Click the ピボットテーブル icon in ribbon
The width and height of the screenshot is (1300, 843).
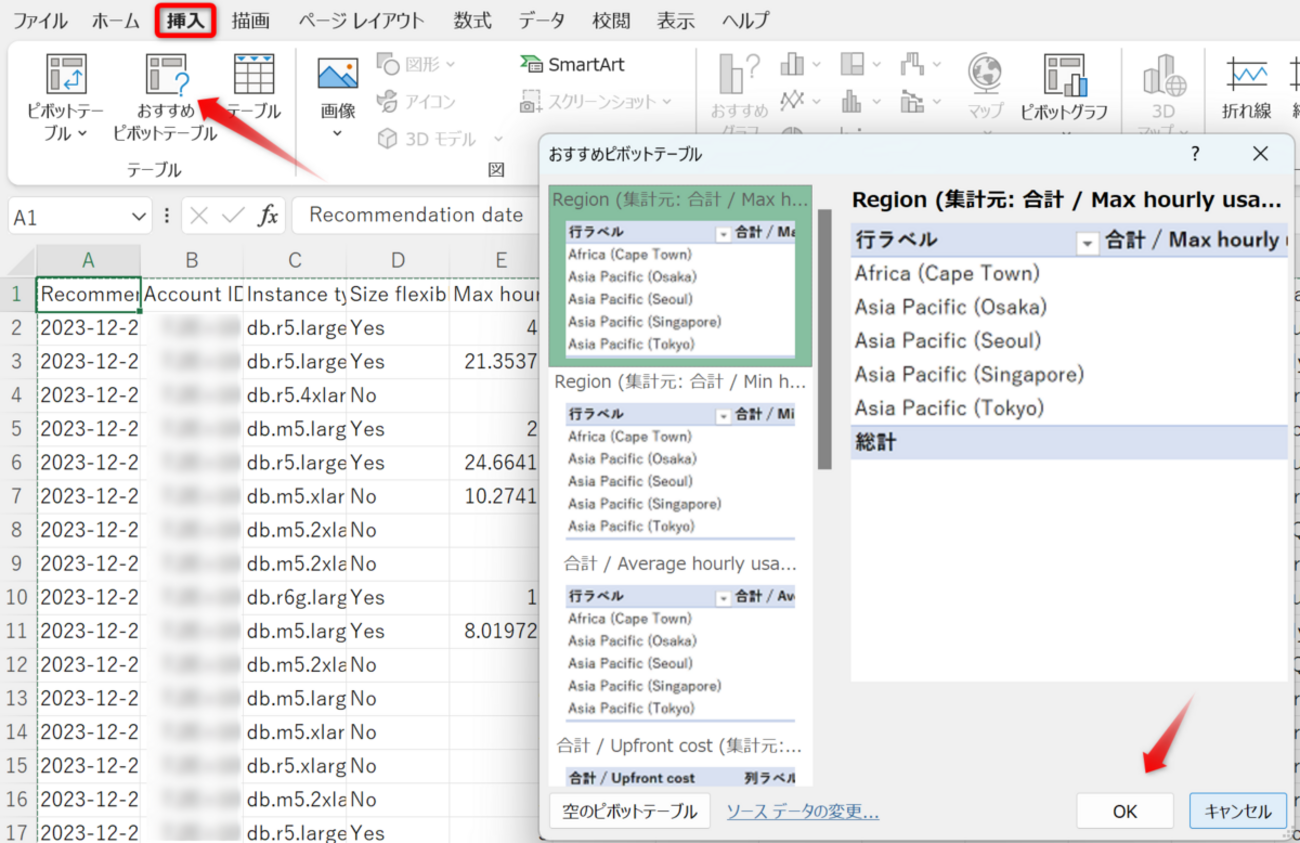(x=66, y=77)
